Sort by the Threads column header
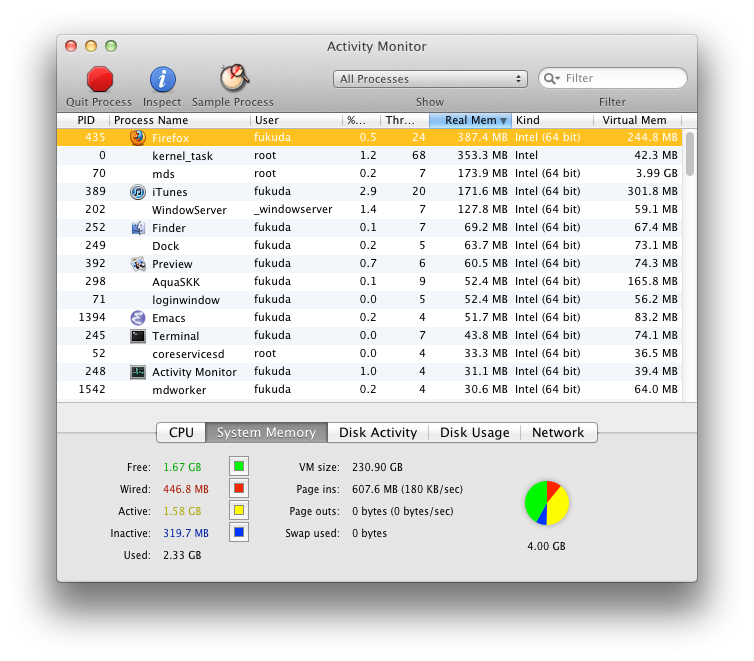Image resolution: width=754 pixels, height=661 pixels. coord(405,120)
